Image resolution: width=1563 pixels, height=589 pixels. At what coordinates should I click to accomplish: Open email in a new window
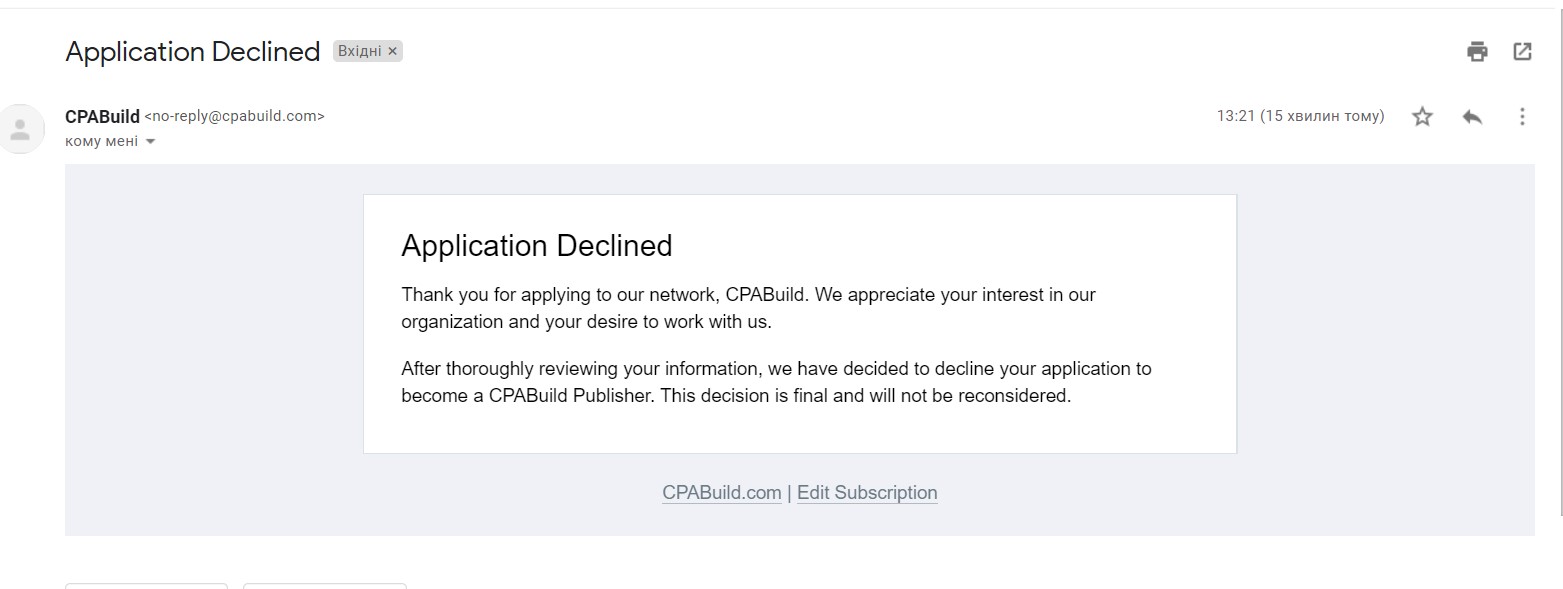tap(1522, 52)
